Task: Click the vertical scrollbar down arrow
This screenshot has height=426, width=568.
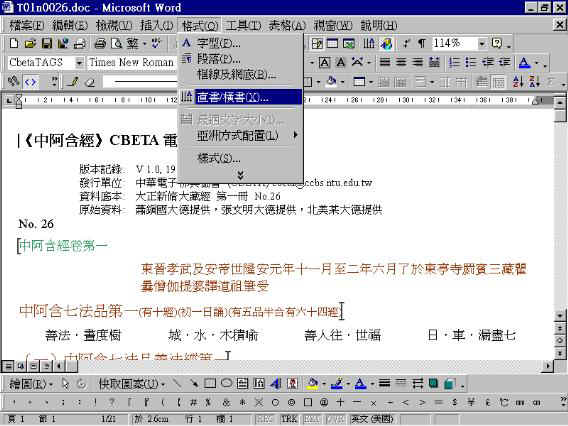Action: (560, 315)
